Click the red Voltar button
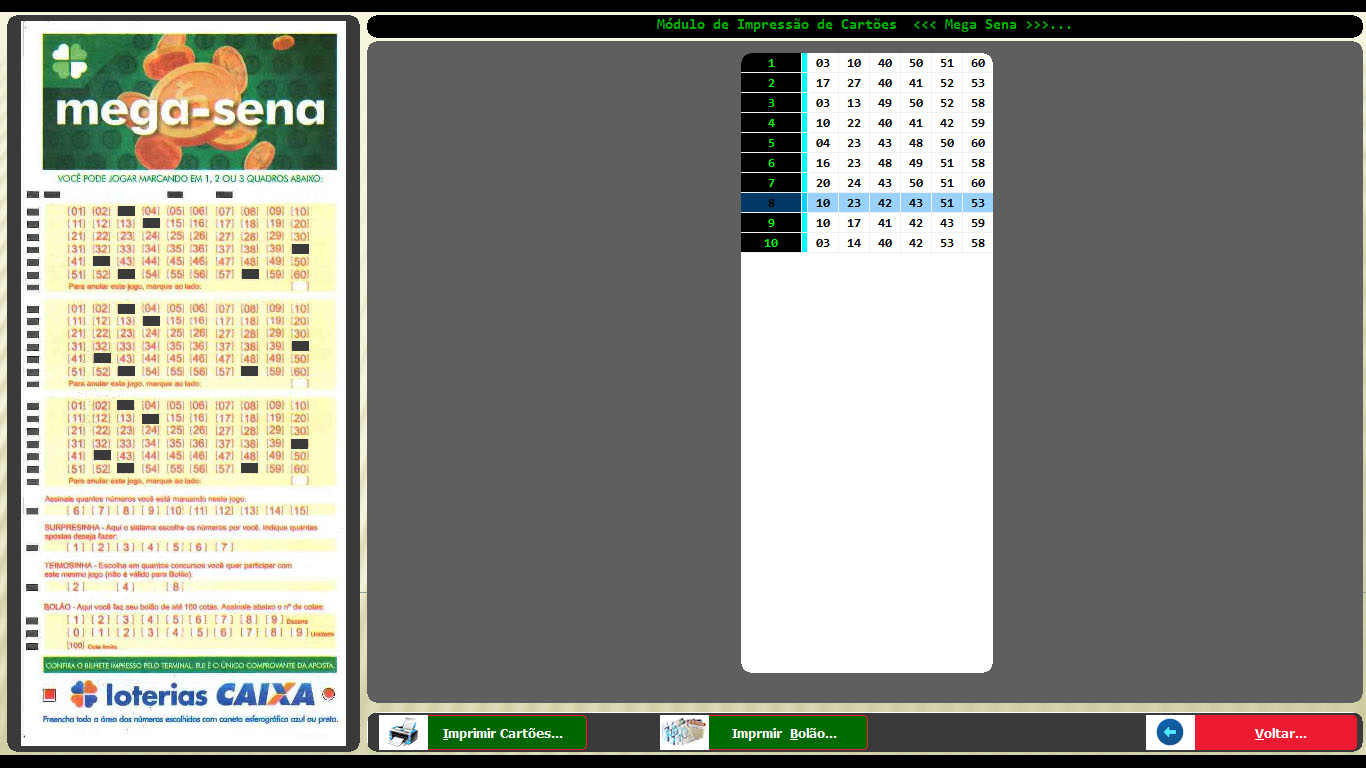1366x768 pixels. (x=1276, y=733)
